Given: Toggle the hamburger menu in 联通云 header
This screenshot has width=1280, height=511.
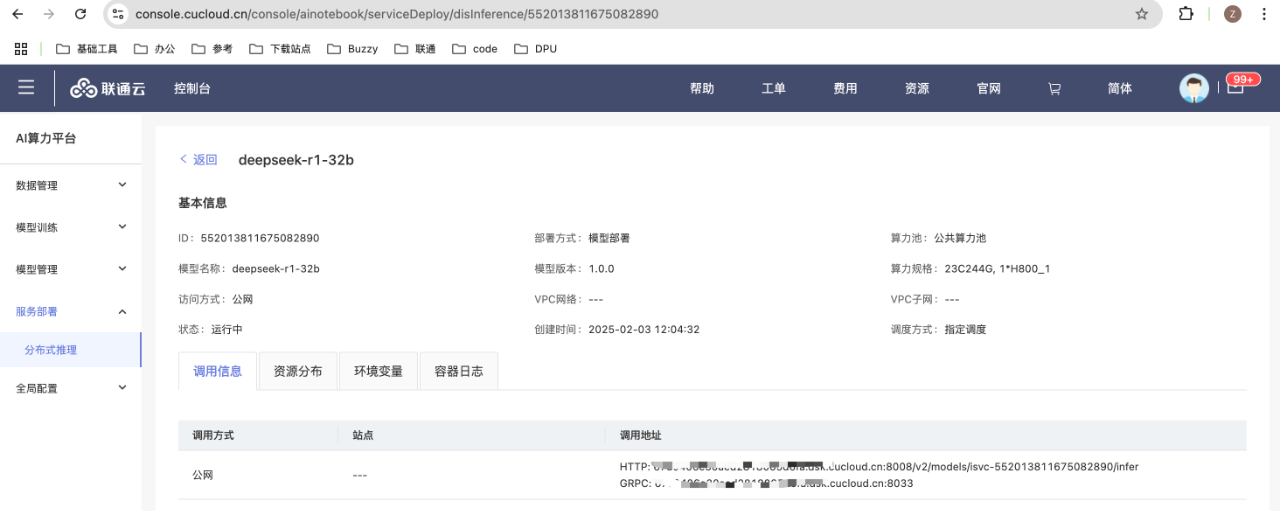Looking at the screenshot, I should coord(26,88).
